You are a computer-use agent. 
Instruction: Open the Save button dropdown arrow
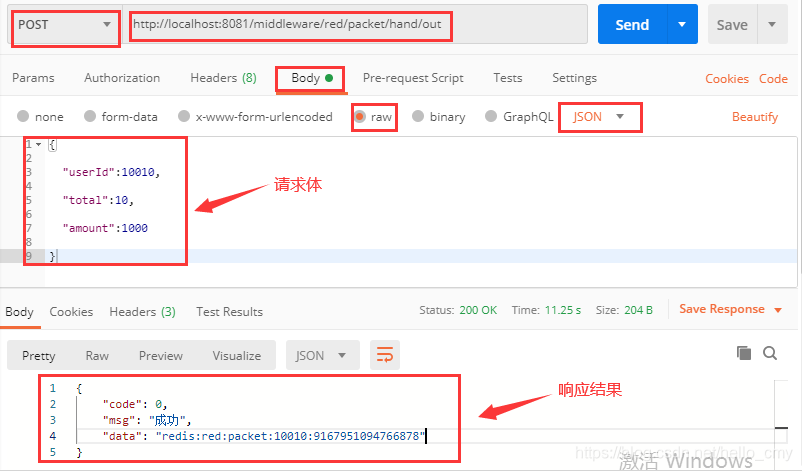click(x=772, y=24)
